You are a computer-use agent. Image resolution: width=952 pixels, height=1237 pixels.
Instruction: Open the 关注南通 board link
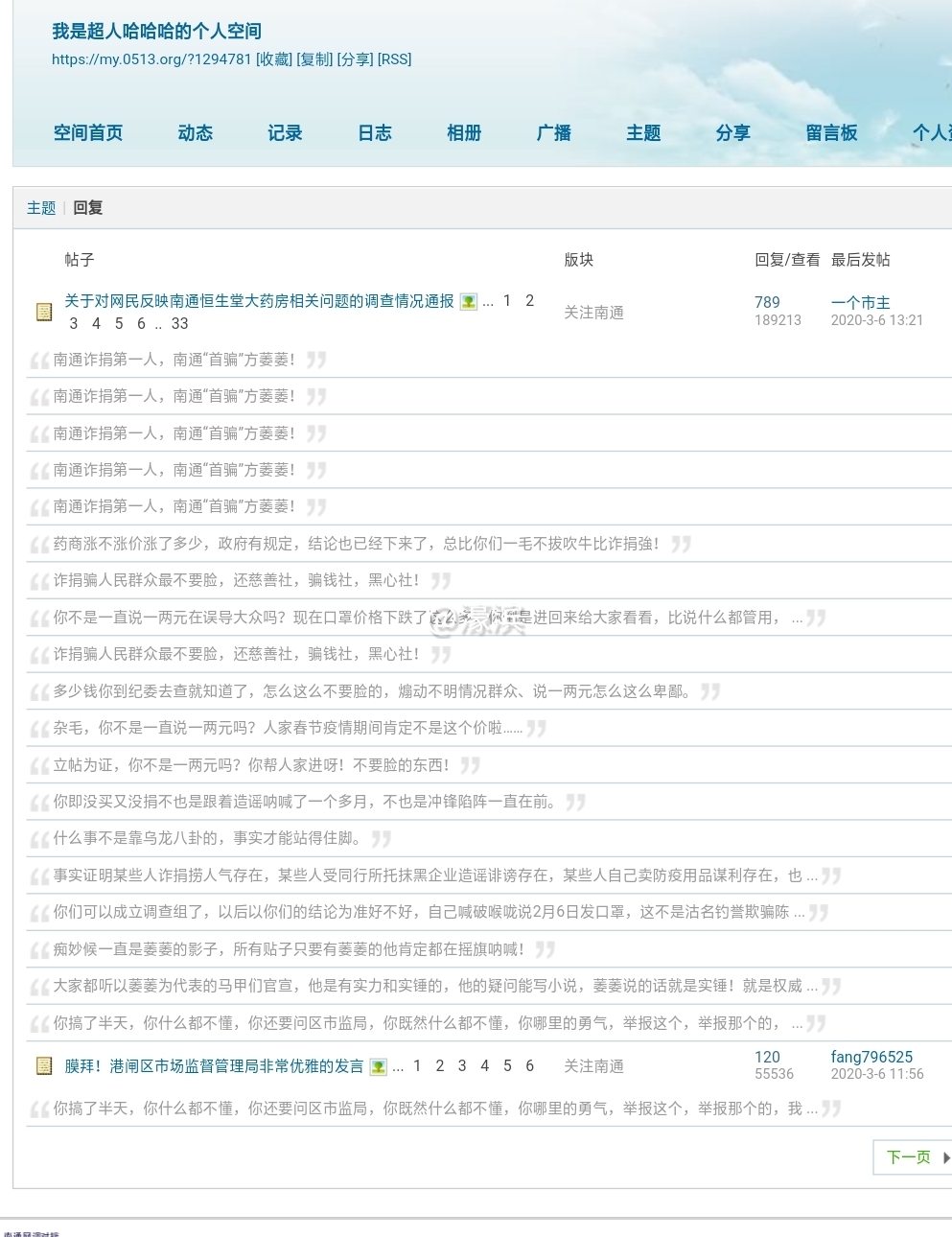click(x=594, y=312)
